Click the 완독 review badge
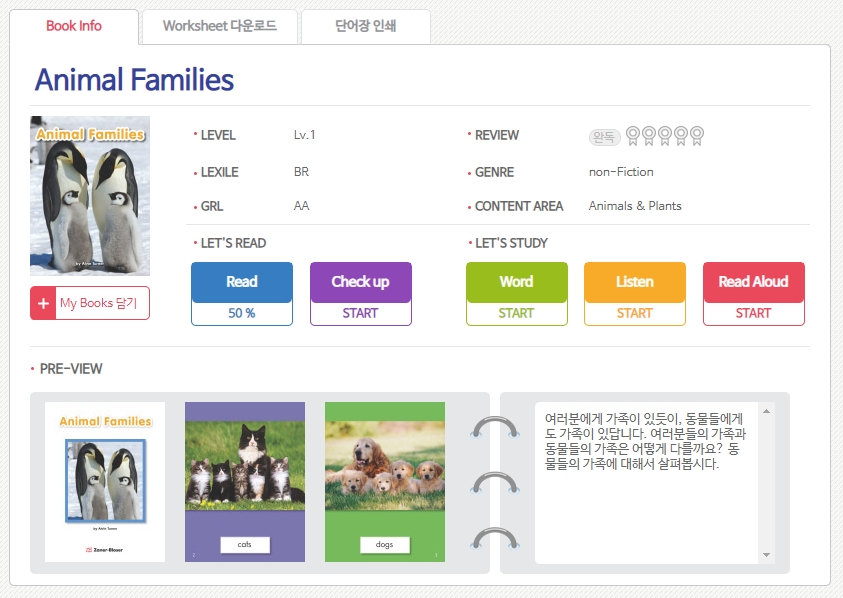 tap(605, 137)
